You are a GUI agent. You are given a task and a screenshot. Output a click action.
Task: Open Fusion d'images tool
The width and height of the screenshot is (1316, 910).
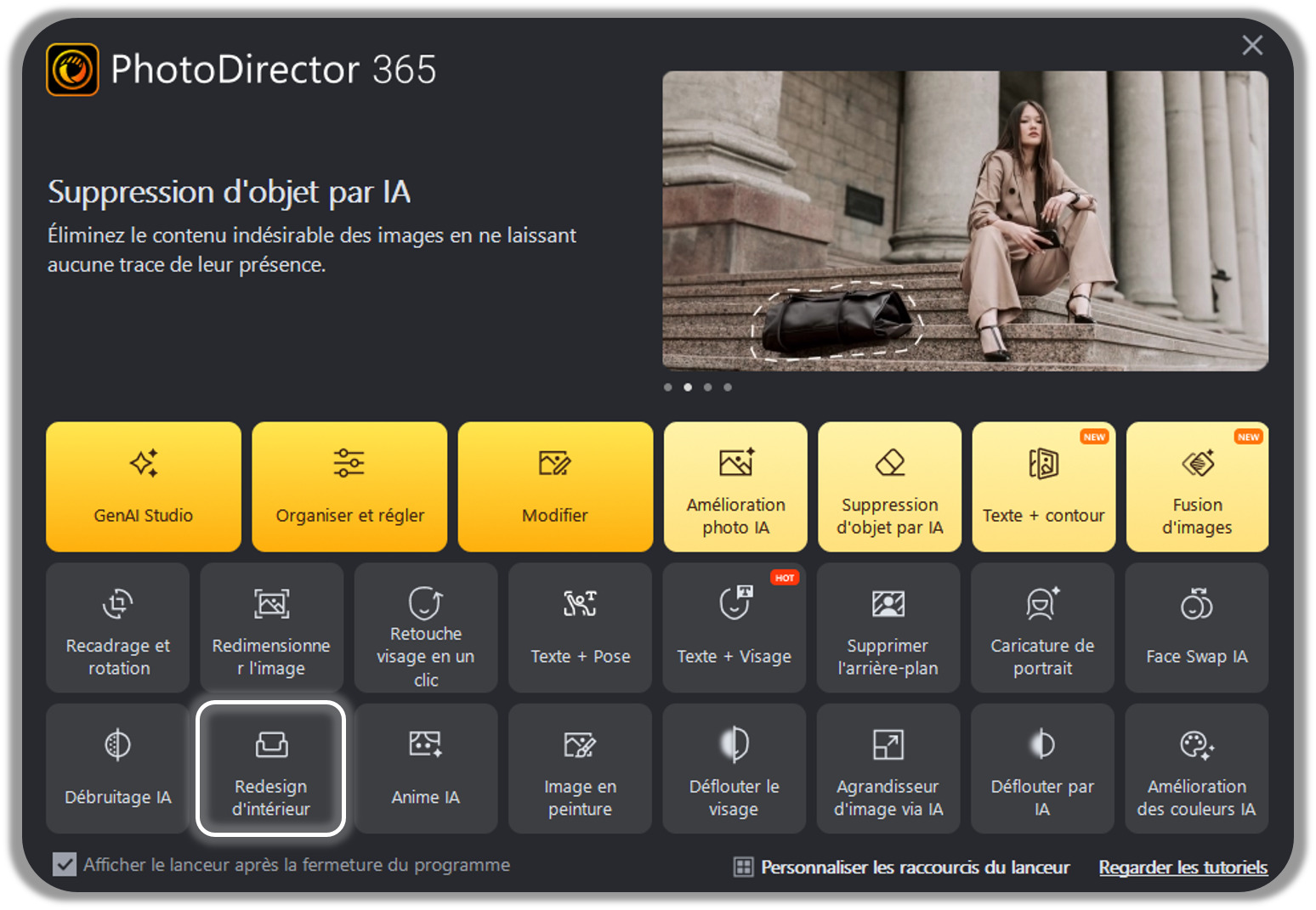pos(1197,487)
